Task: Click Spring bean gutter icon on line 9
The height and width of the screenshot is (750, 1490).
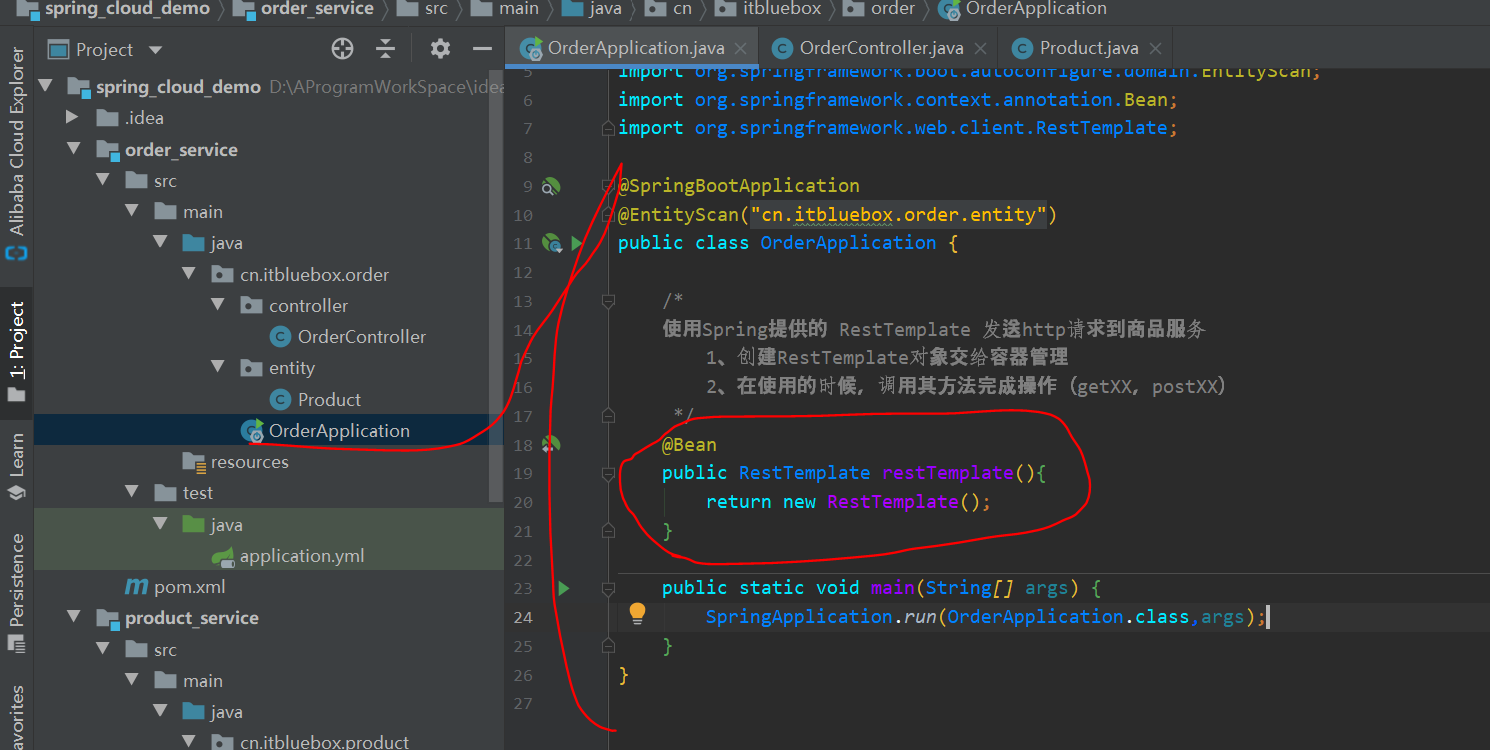Action: tap(551, 186)
